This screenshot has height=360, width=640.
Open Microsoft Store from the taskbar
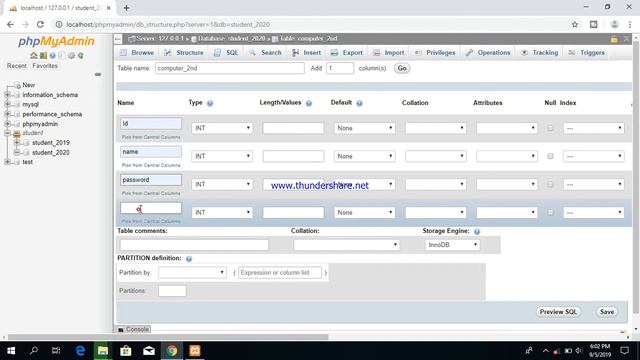(x=126, y=351)
